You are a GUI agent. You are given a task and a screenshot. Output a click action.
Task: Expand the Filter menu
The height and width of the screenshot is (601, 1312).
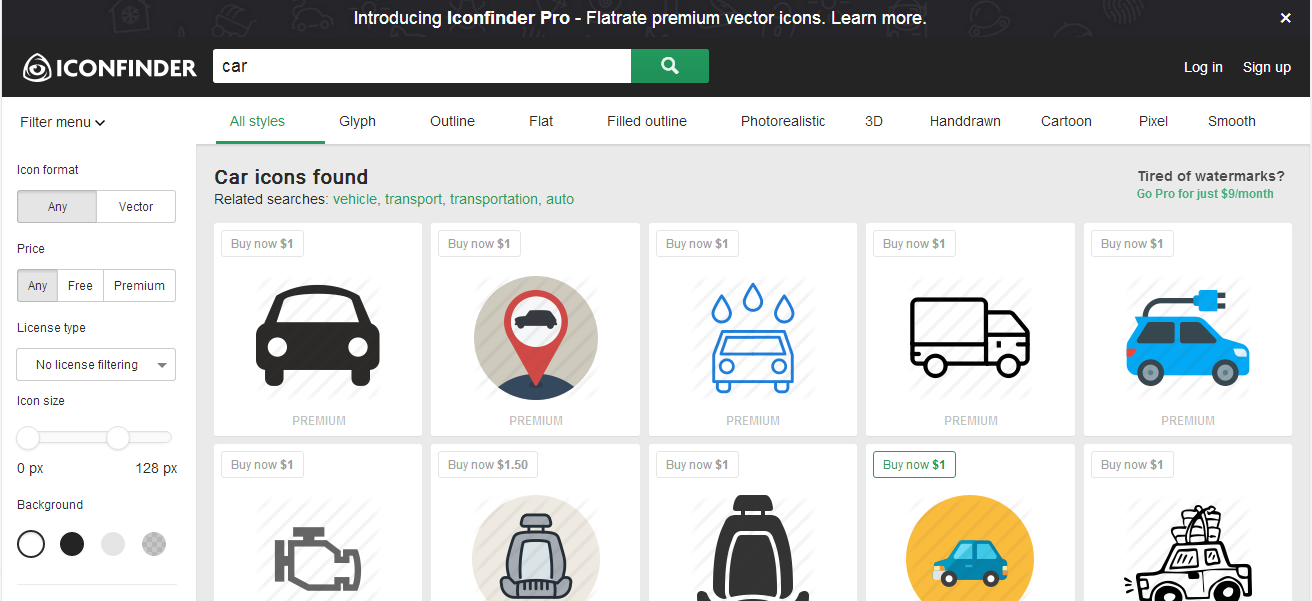(62, 122)
